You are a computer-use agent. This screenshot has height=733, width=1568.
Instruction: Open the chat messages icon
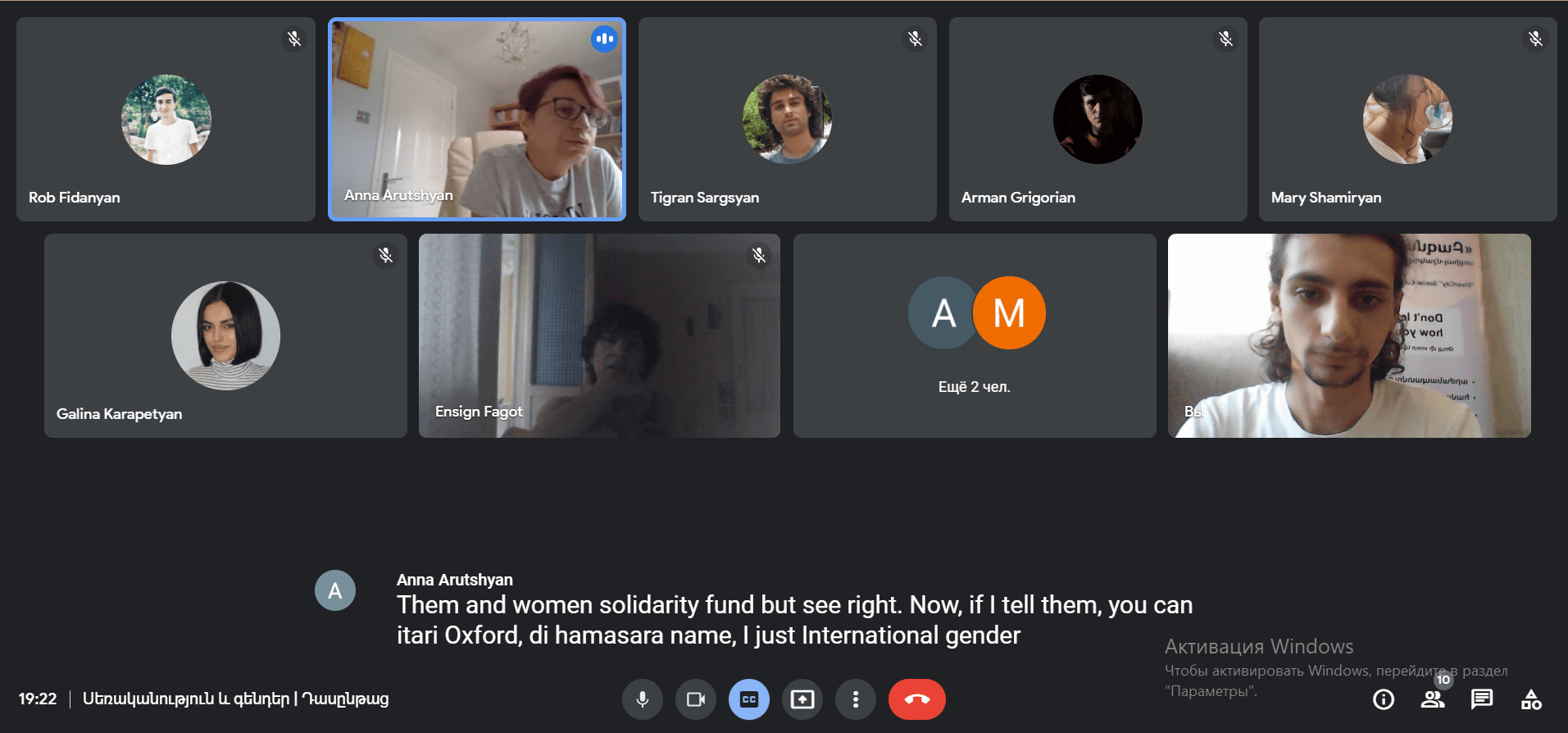click(x=1482, y=699)
